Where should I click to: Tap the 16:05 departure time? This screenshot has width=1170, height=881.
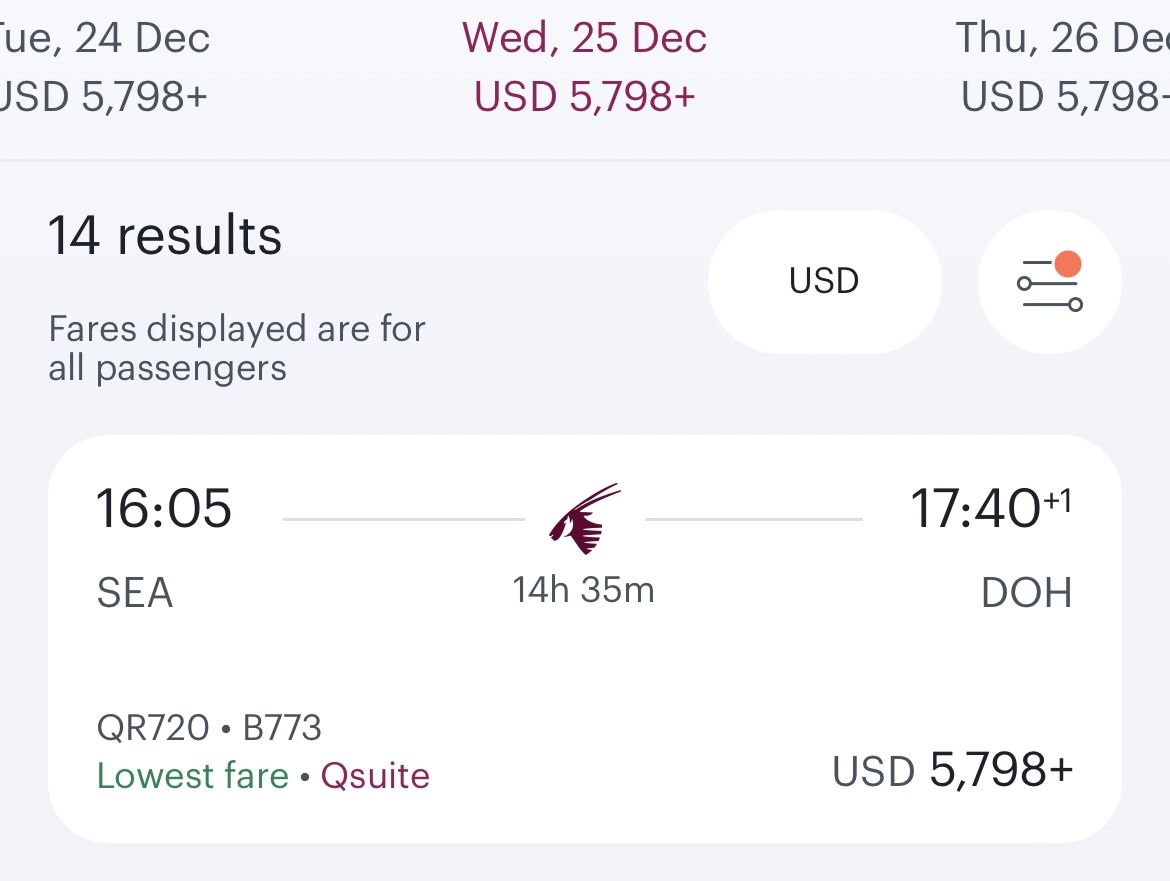coord(164,509)
